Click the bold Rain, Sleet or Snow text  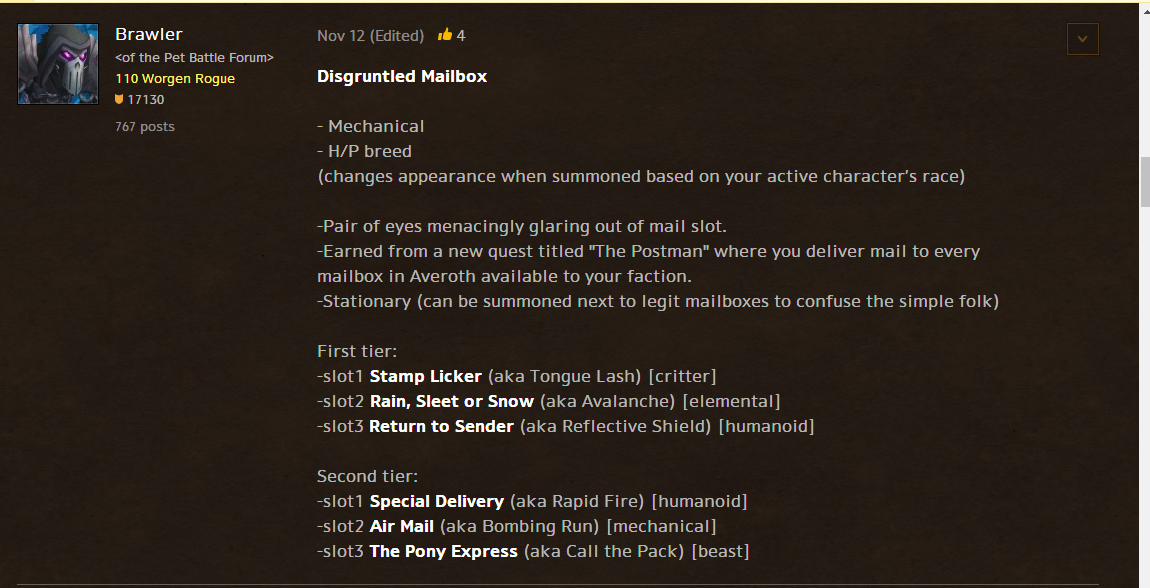pyautogui.click(x=452, y=401)
